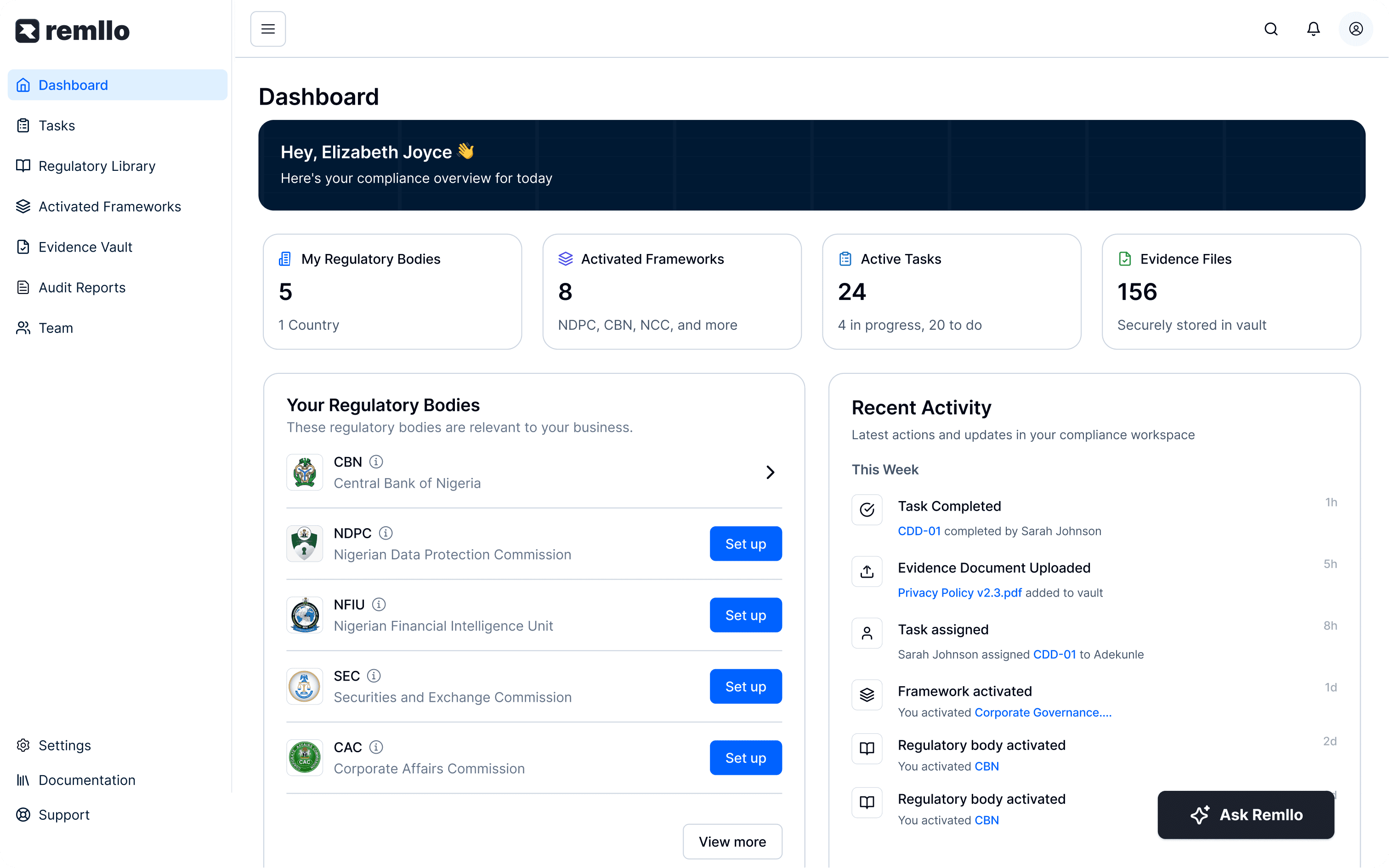Screen dimensions: 1389x868
Task: Show info for CAC
Action: [x=375, y=747]
